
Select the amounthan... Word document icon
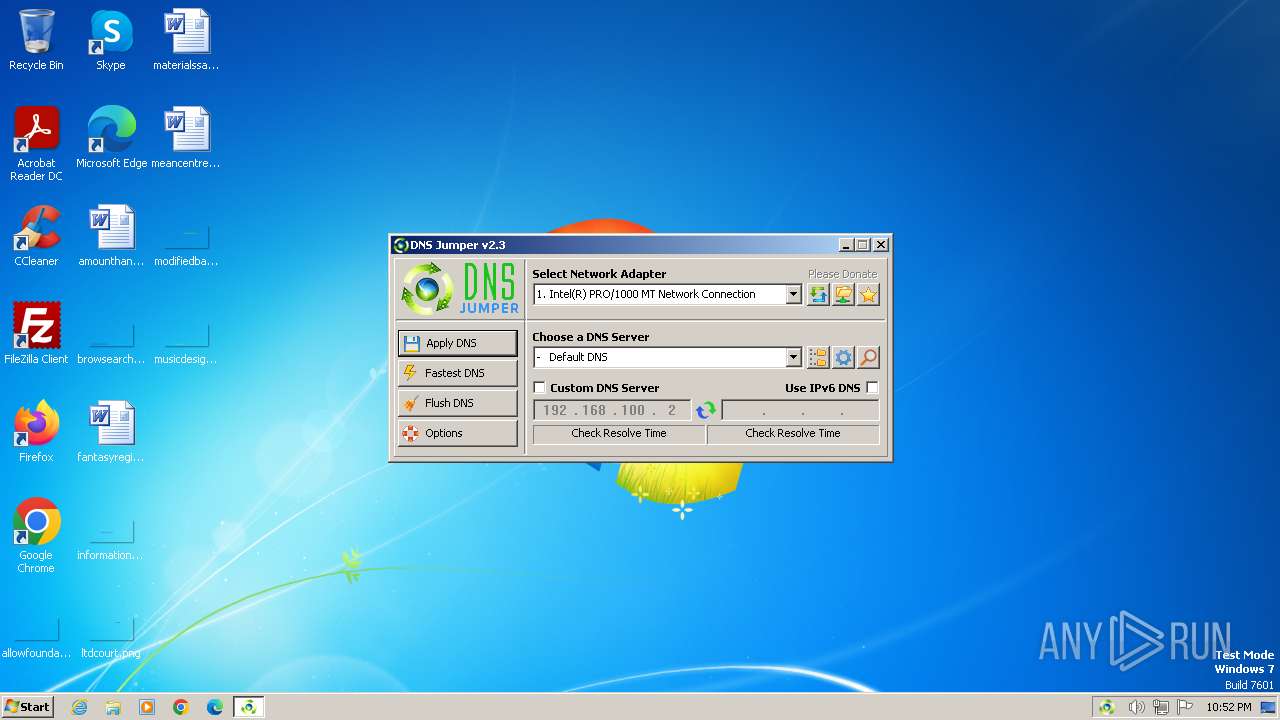tap(111, 236)
